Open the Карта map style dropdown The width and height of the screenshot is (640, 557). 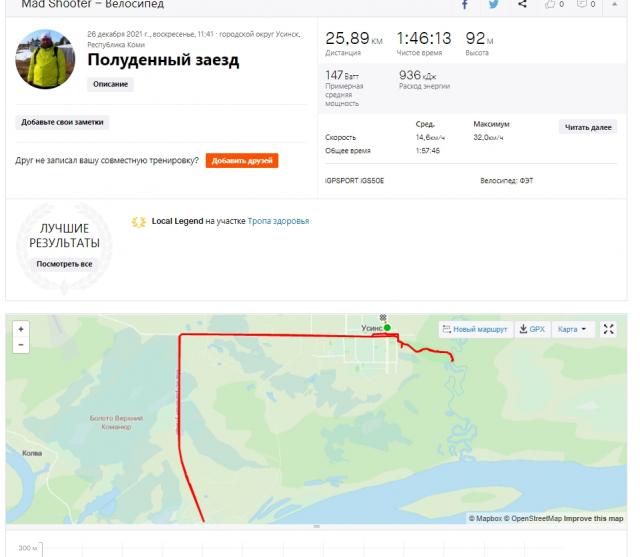(571, 329)
